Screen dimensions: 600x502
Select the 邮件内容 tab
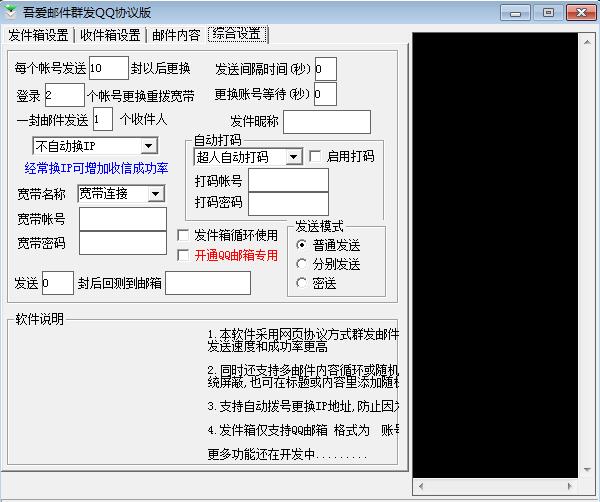[176, 35]
